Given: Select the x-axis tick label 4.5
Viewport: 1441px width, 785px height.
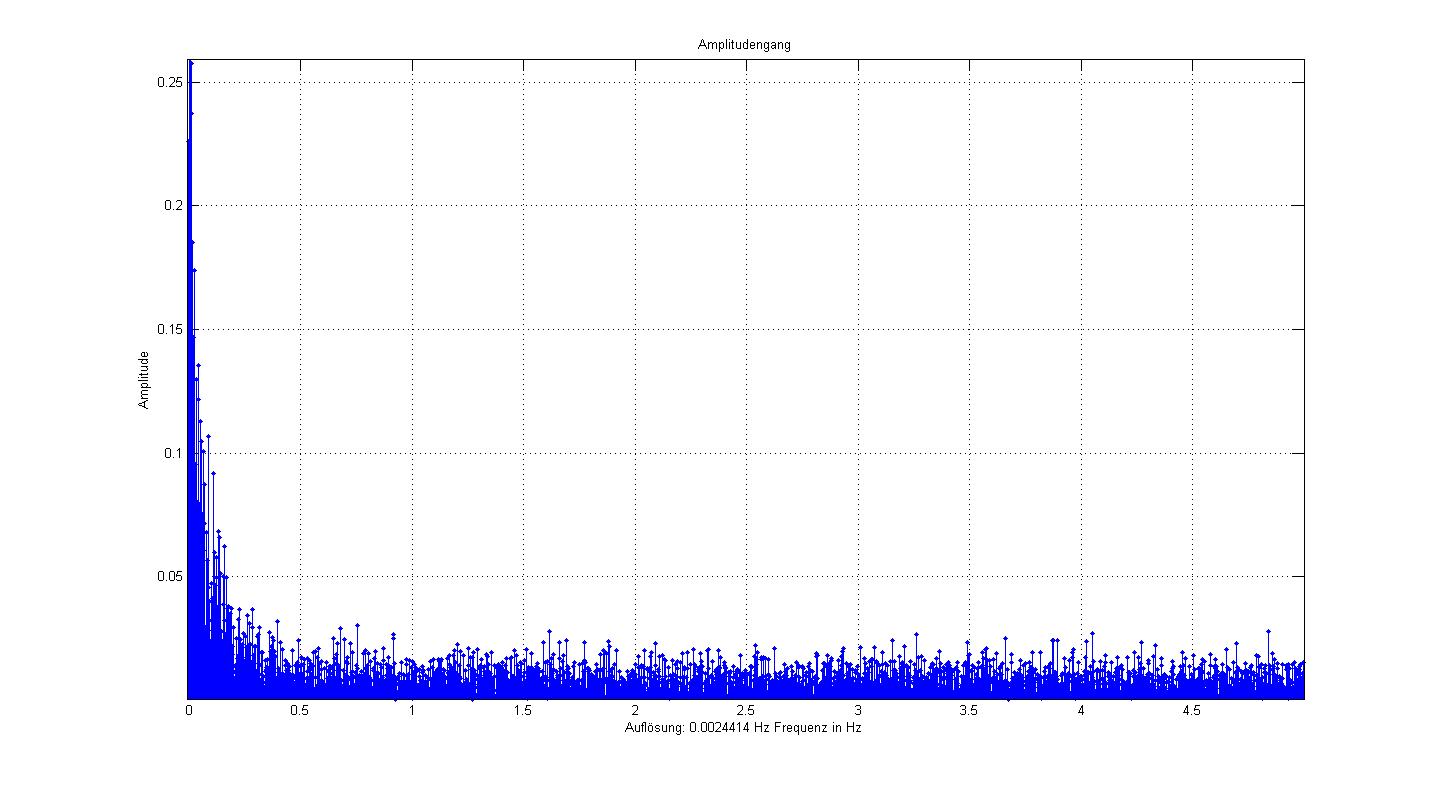Looking at the screenshot, I should tap(1191, 711).
